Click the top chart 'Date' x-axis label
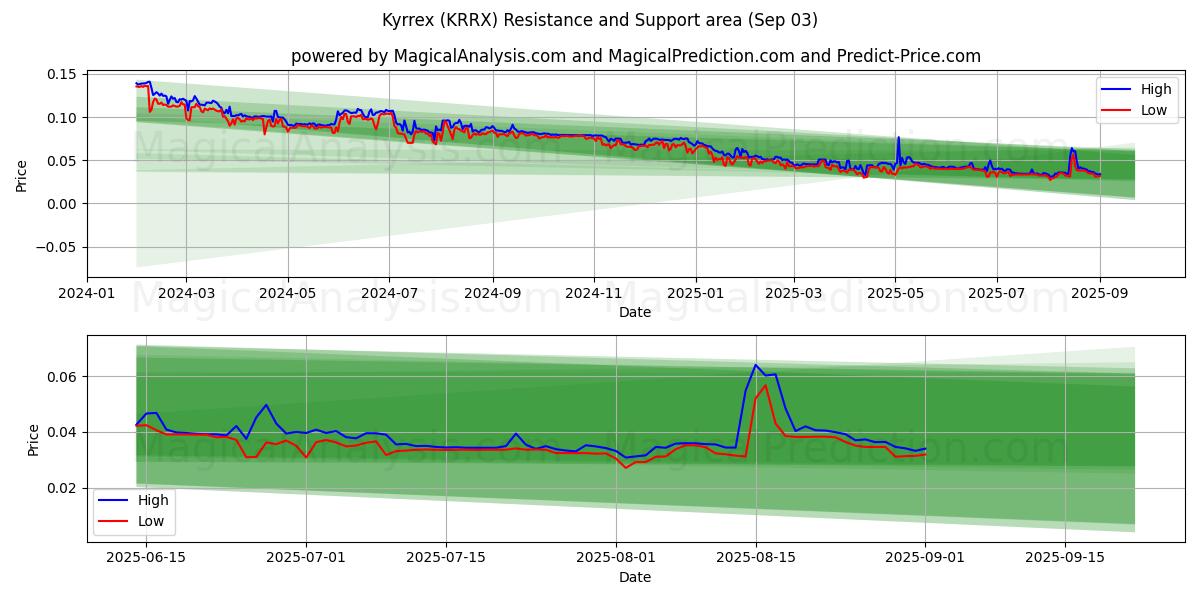Screen dimensions: 1200x600 pyautogui.click(x=635, y=312)
